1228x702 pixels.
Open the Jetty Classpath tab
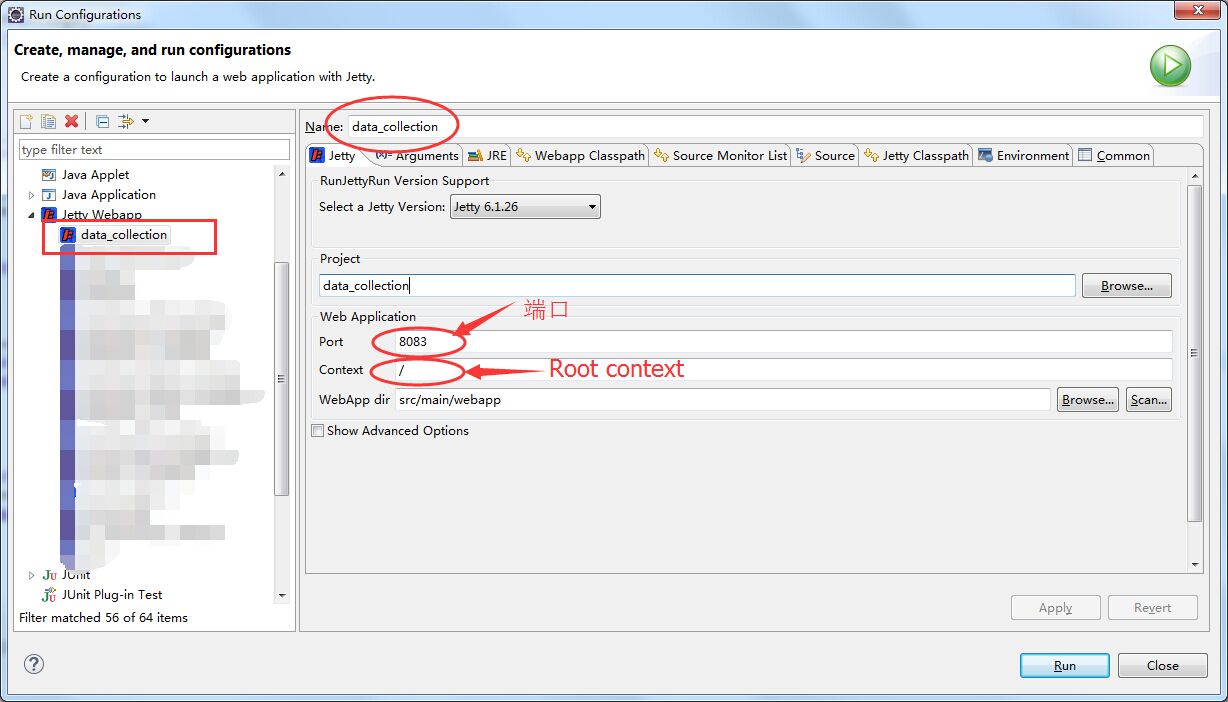pos(916,155)
